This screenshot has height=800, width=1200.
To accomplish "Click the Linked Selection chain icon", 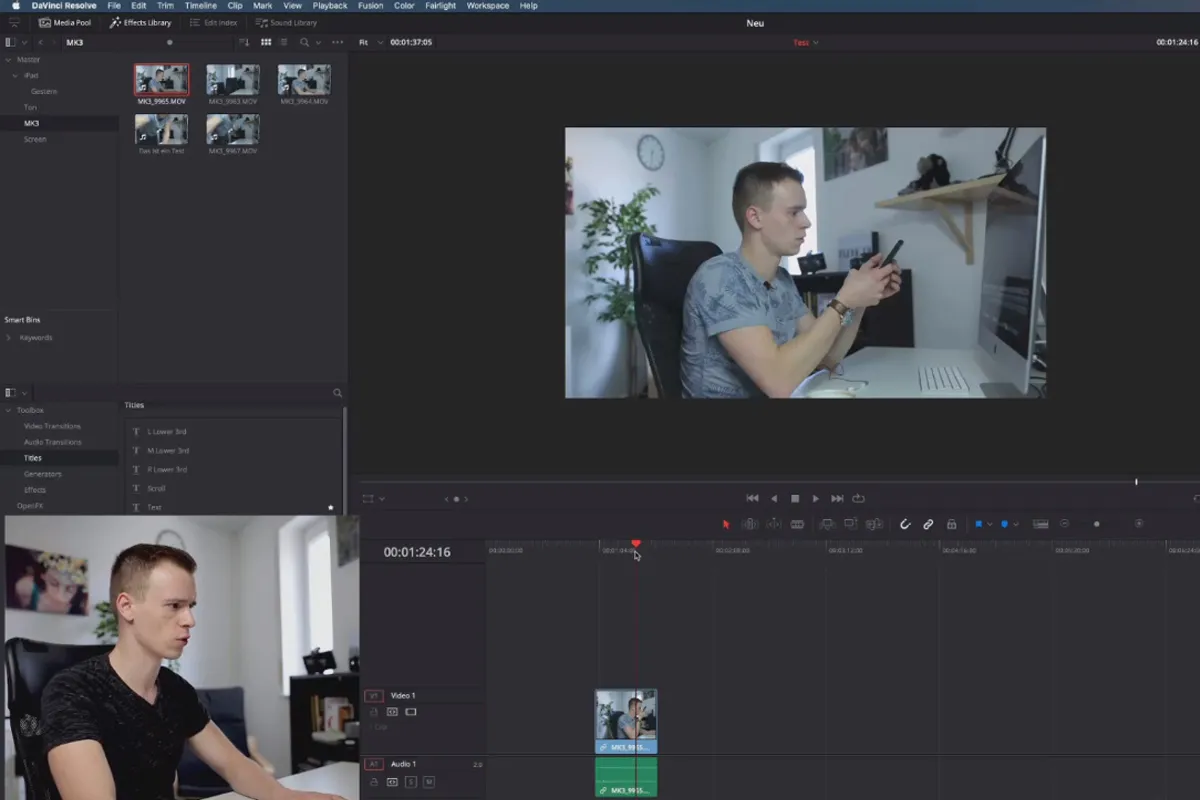I will pos(928,524).
